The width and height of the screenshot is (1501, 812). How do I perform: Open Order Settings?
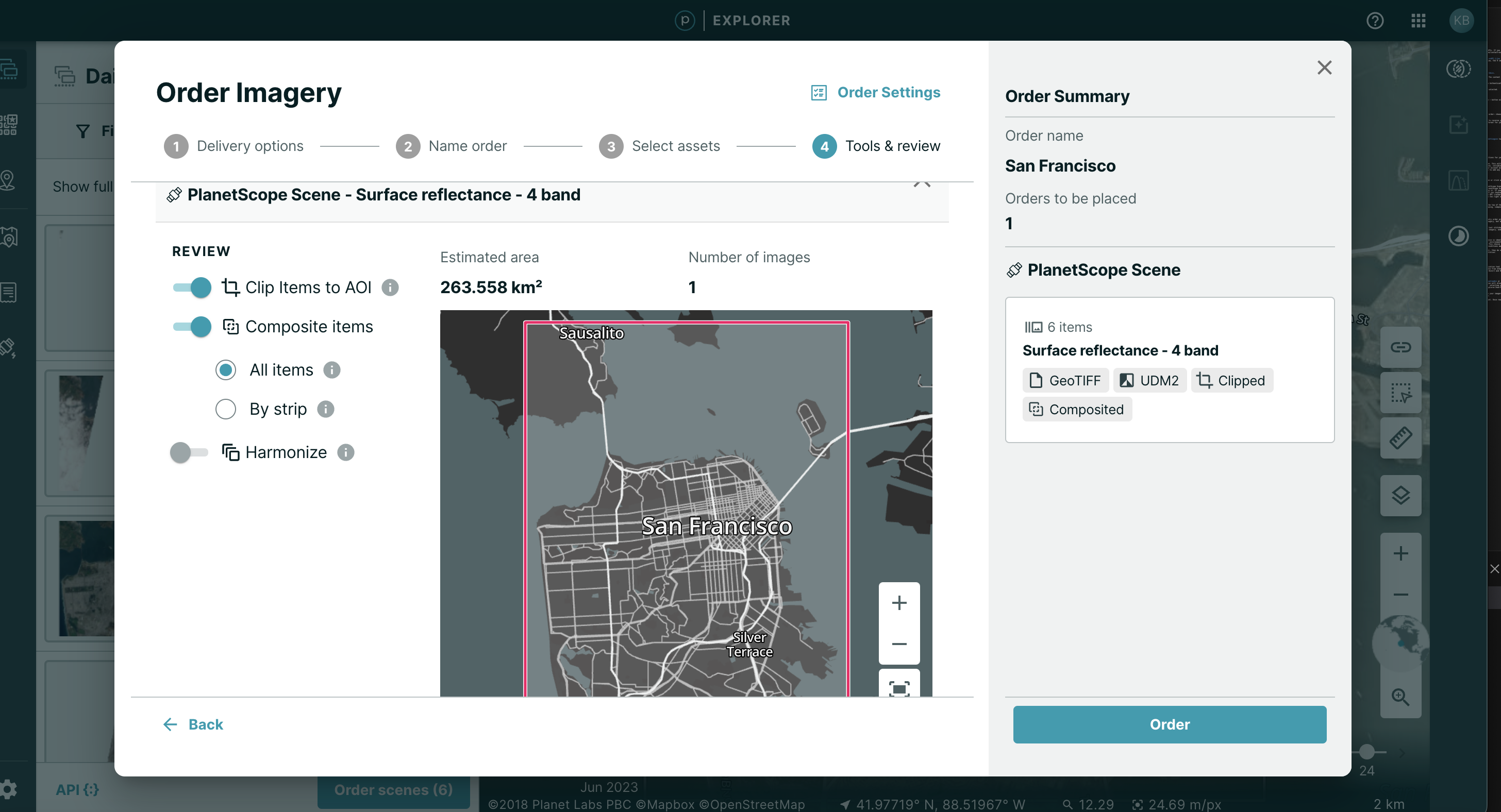tap(876, 93)
